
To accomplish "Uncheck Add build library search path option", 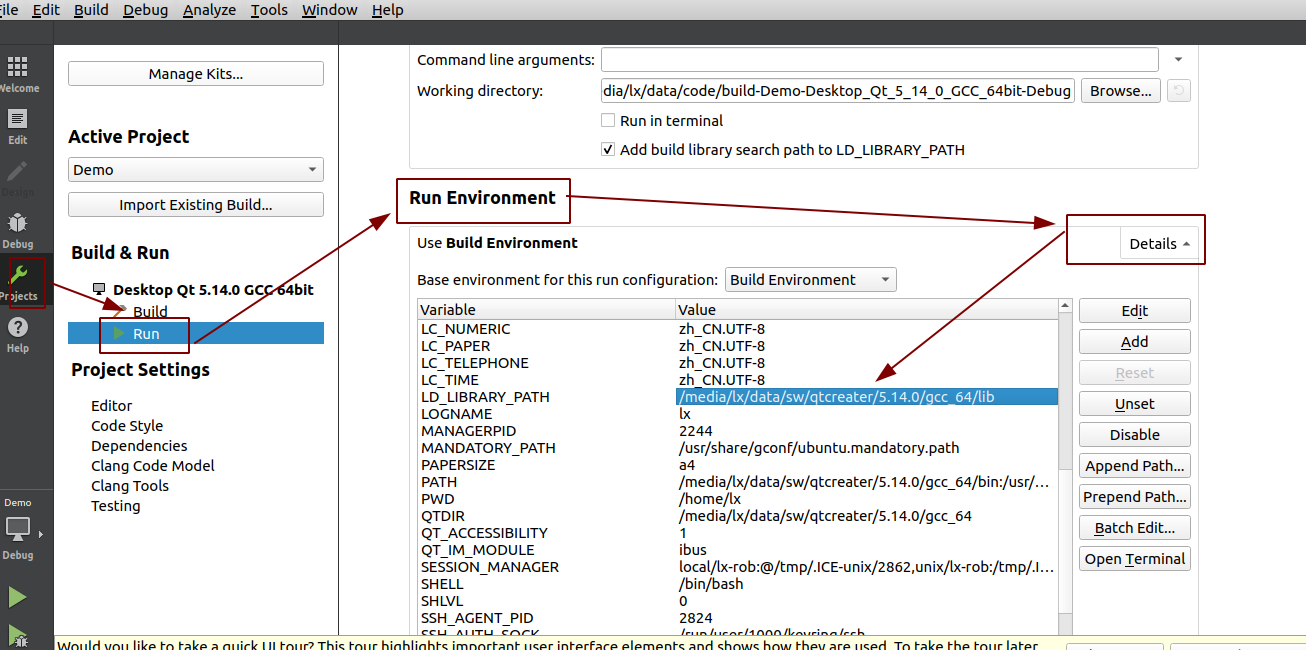I will pyautogui.click(x=608, y=150).
